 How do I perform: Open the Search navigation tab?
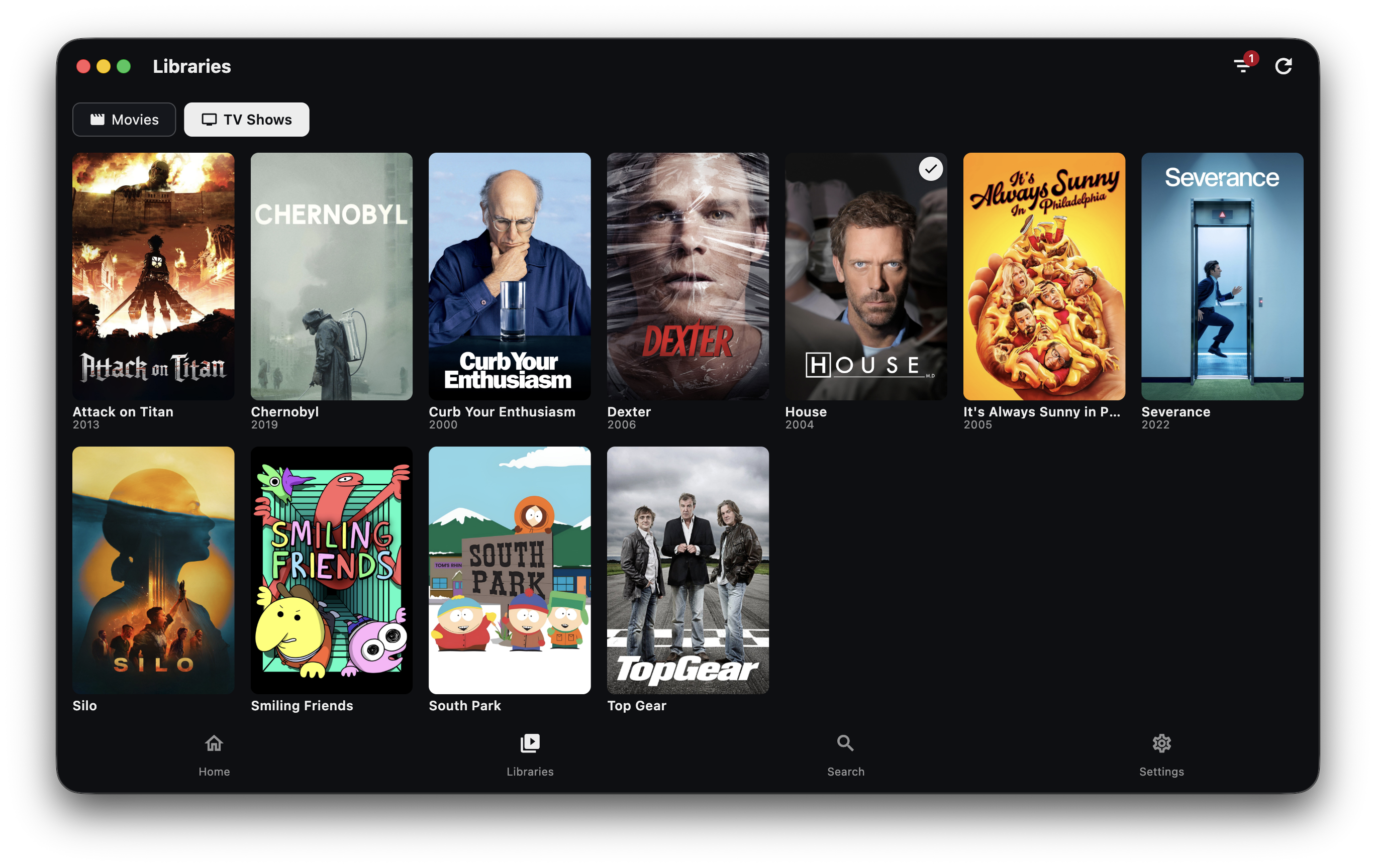pos(846,755)
